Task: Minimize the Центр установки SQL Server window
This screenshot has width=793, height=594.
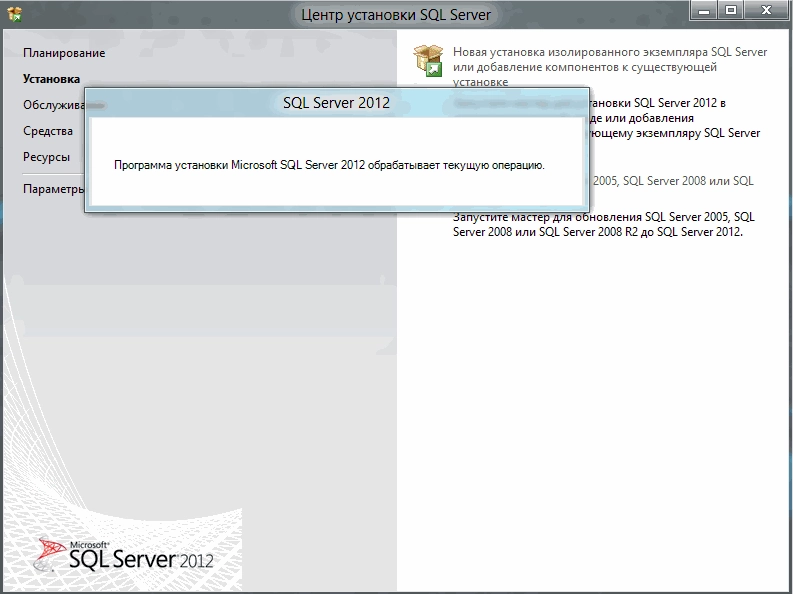Action: pos(704,11)
